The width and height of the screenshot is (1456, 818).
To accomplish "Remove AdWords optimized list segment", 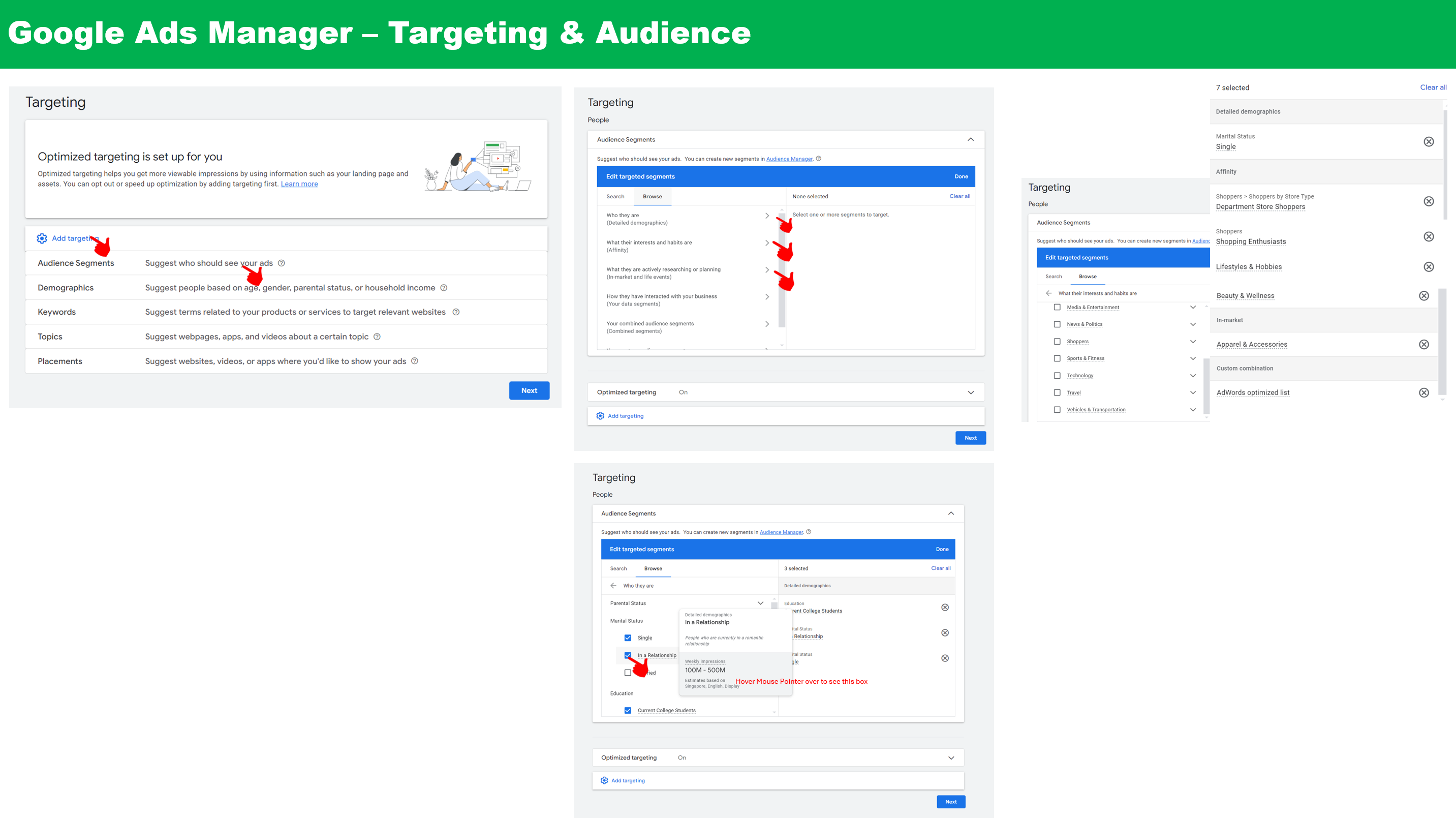I will (x=1424, y=392).
